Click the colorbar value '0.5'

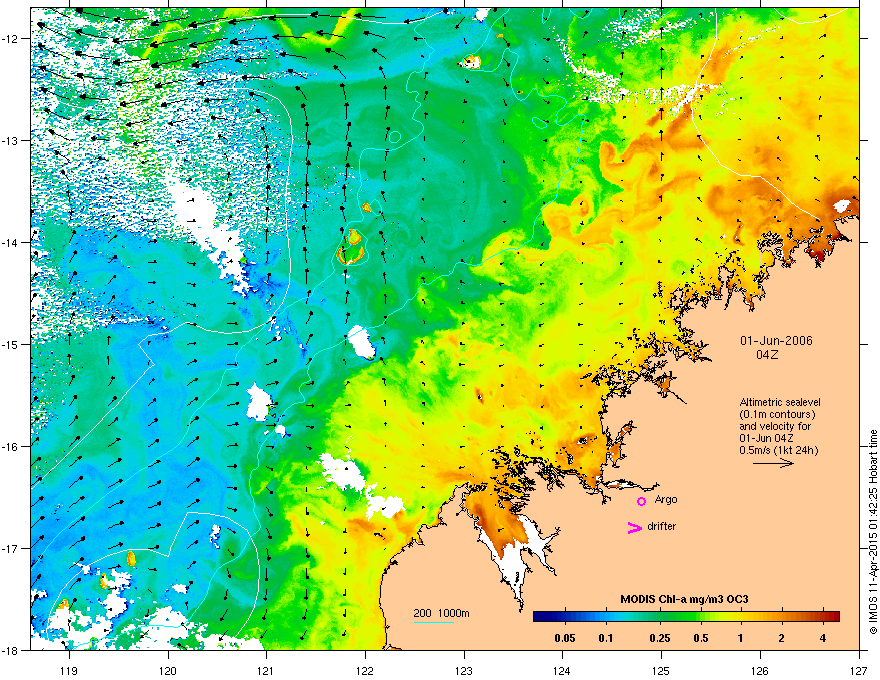coord(700,638)
